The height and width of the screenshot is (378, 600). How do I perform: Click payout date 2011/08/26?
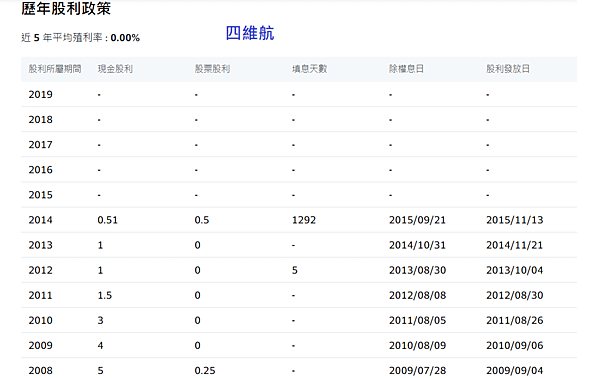[515, 321]
